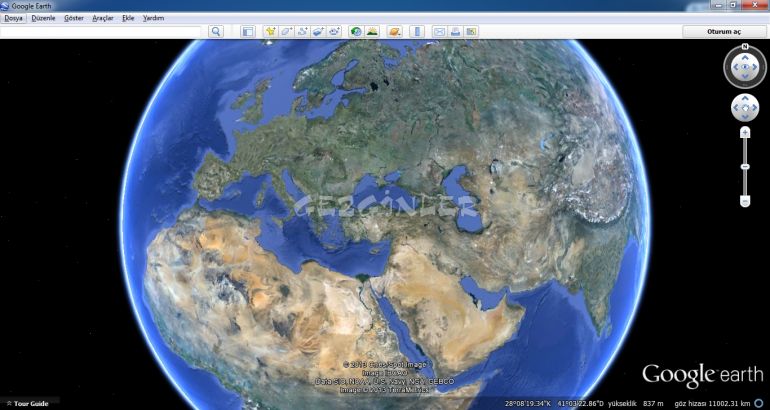The height and width of the screenshot is (410, 770).
Task: Open the Araçlar menu
Action: point(103,18)
